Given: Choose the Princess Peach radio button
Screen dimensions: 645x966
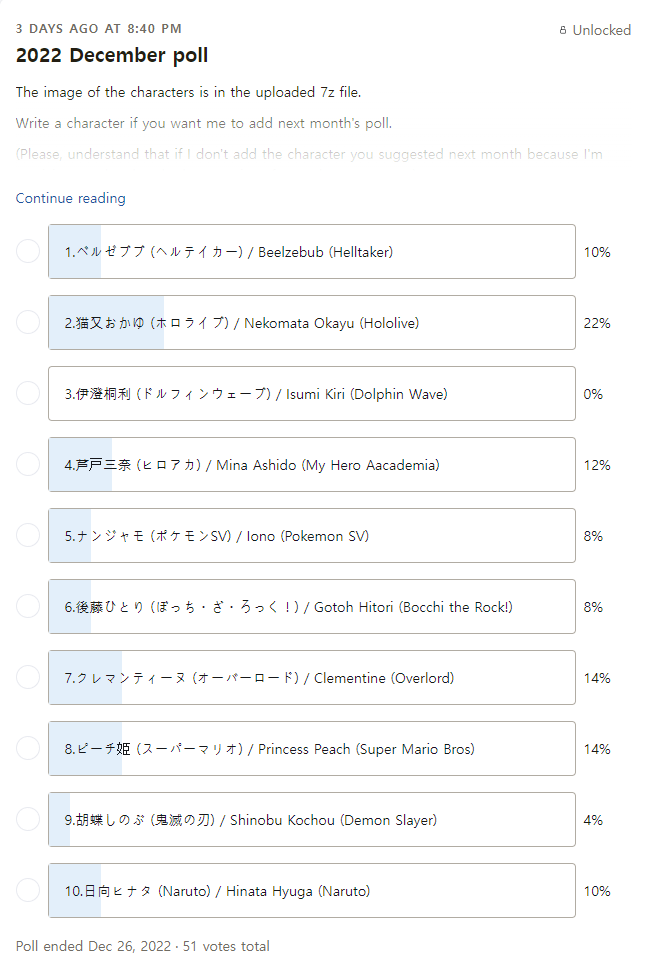Looking at the screenshot, I should click(28, 748).
